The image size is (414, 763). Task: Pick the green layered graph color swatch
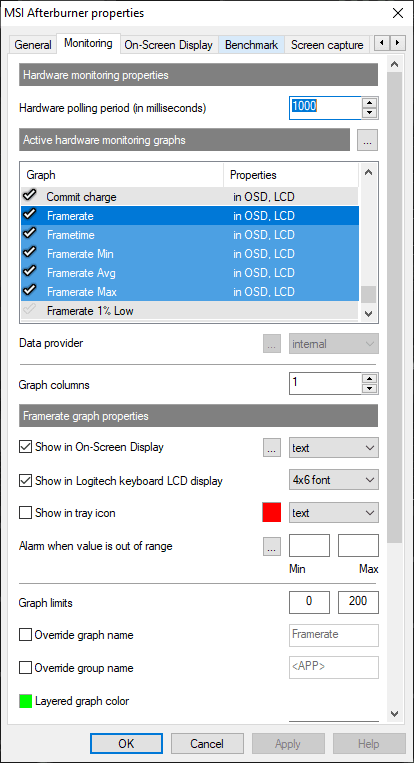25,701
